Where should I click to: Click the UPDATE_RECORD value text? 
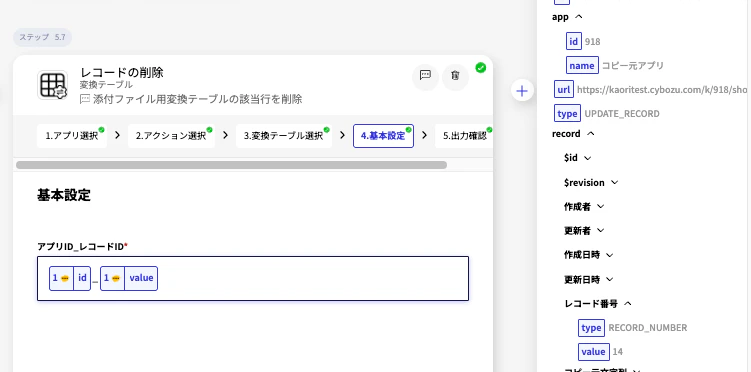tap(622, 114)
